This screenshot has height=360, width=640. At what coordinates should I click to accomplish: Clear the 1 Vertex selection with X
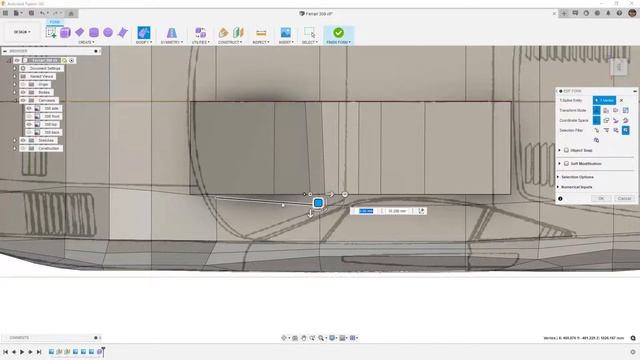point(621,100)
